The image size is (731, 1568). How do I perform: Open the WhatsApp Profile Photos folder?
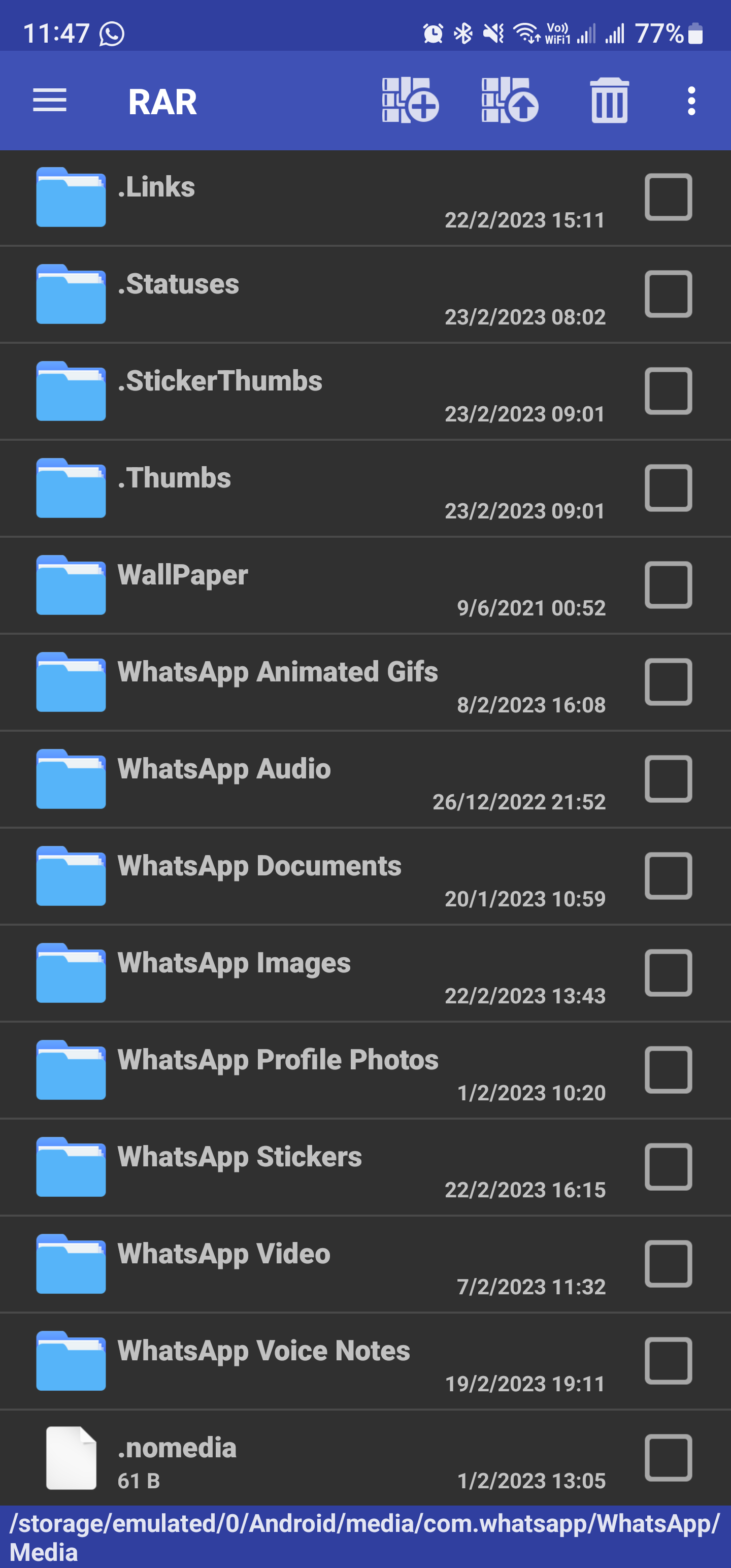pyautogui.click(x=365, y=1070)
